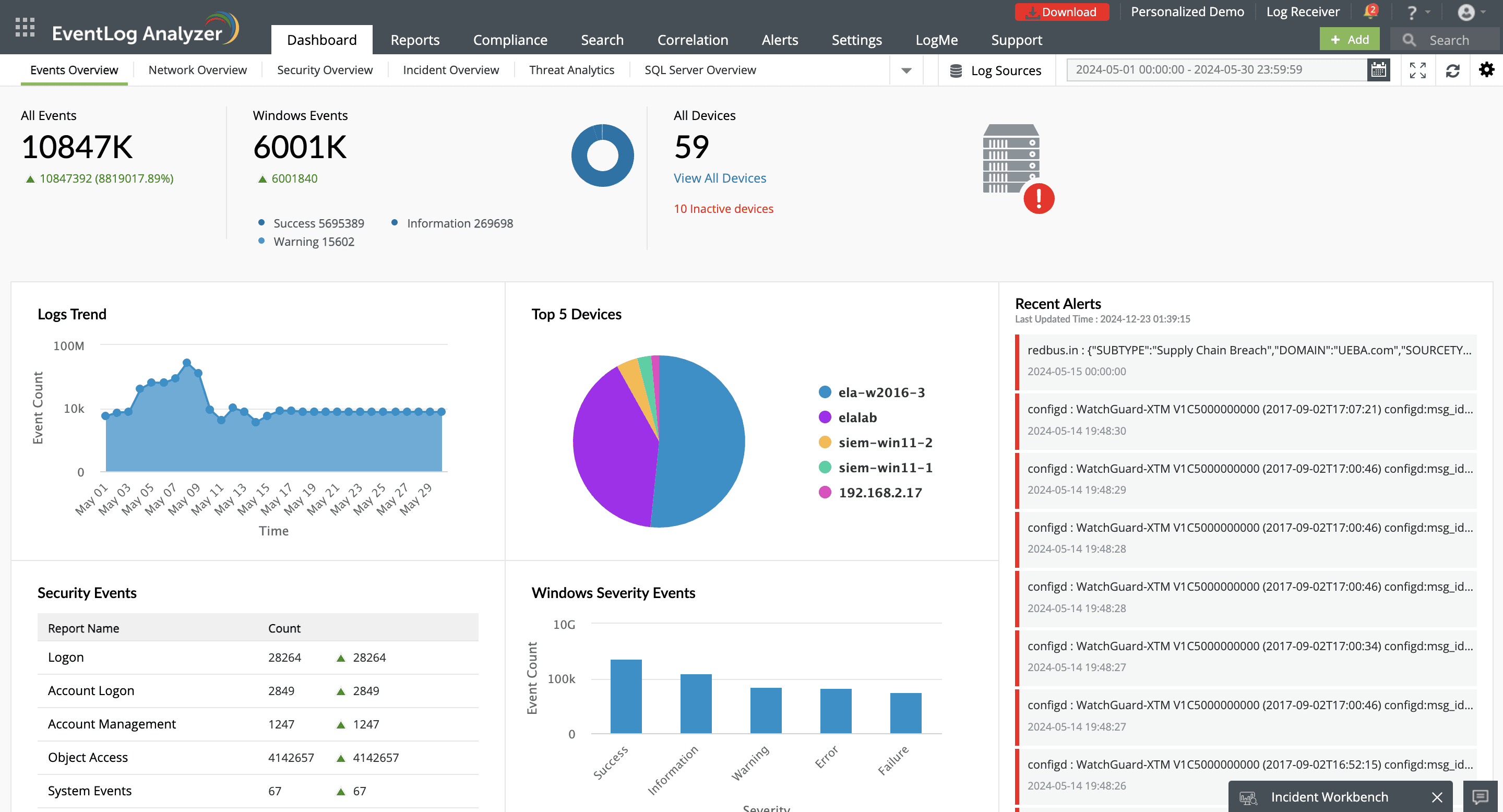The width and height of the screenshot is (1503, 812).
Task: Select the Threat Analytics tab
Action: tap(571, 70)
